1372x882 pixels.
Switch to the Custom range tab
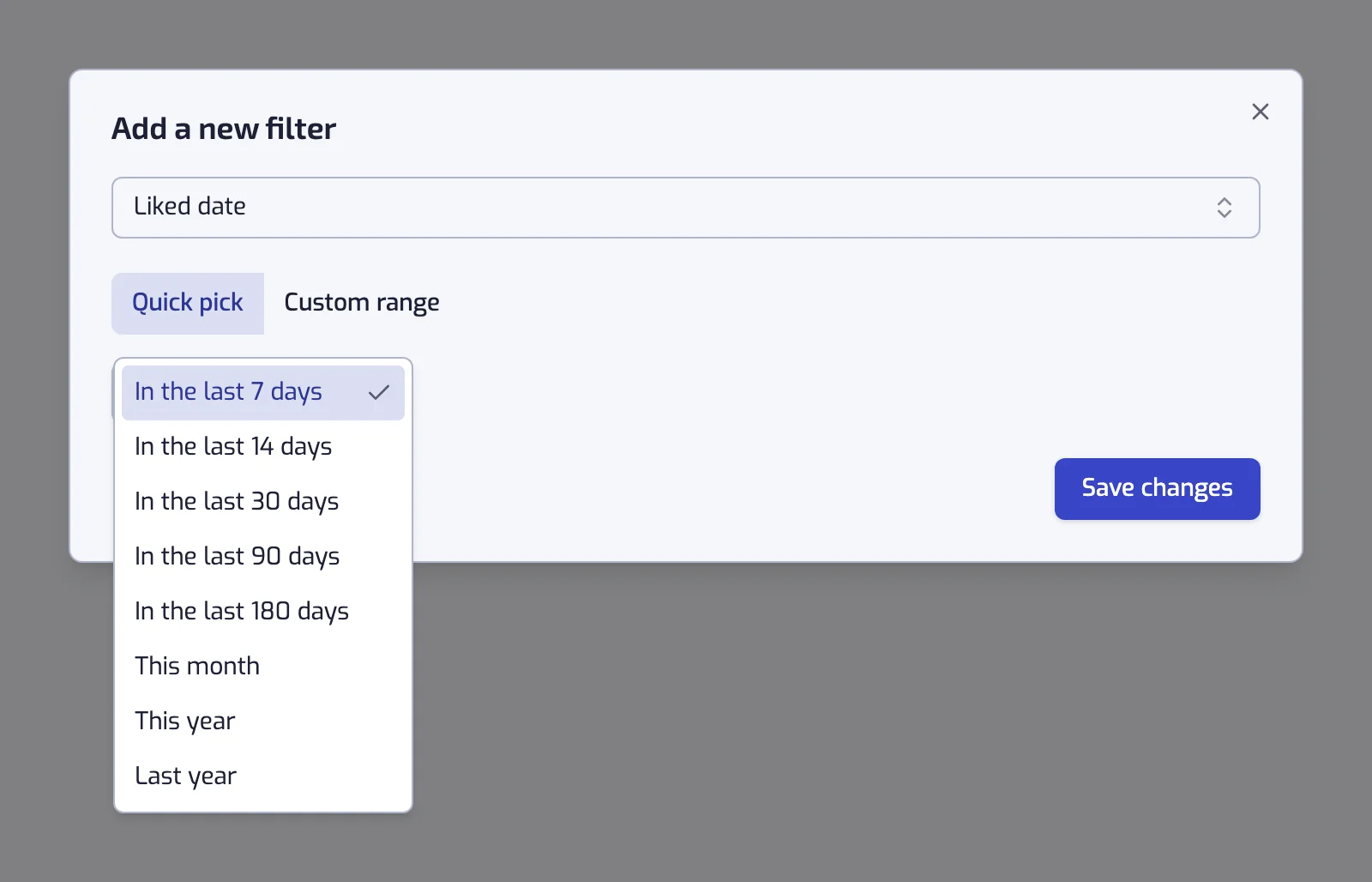click(361, 303)
